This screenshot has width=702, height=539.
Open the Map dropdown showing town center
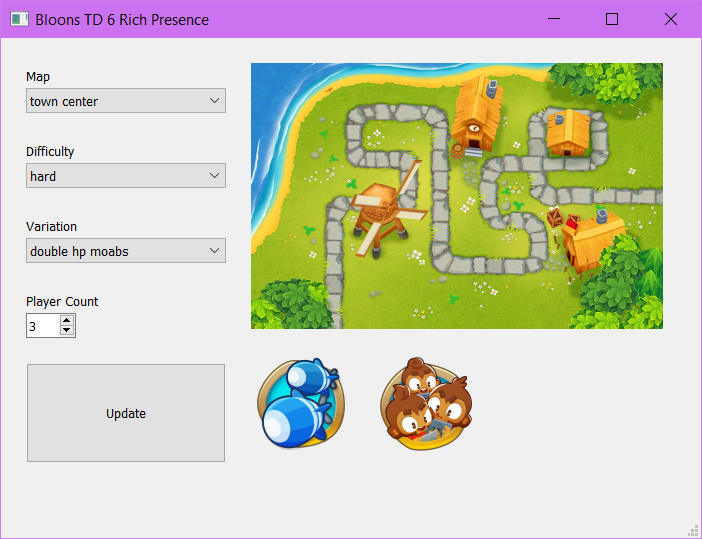(x=126, y=101)
